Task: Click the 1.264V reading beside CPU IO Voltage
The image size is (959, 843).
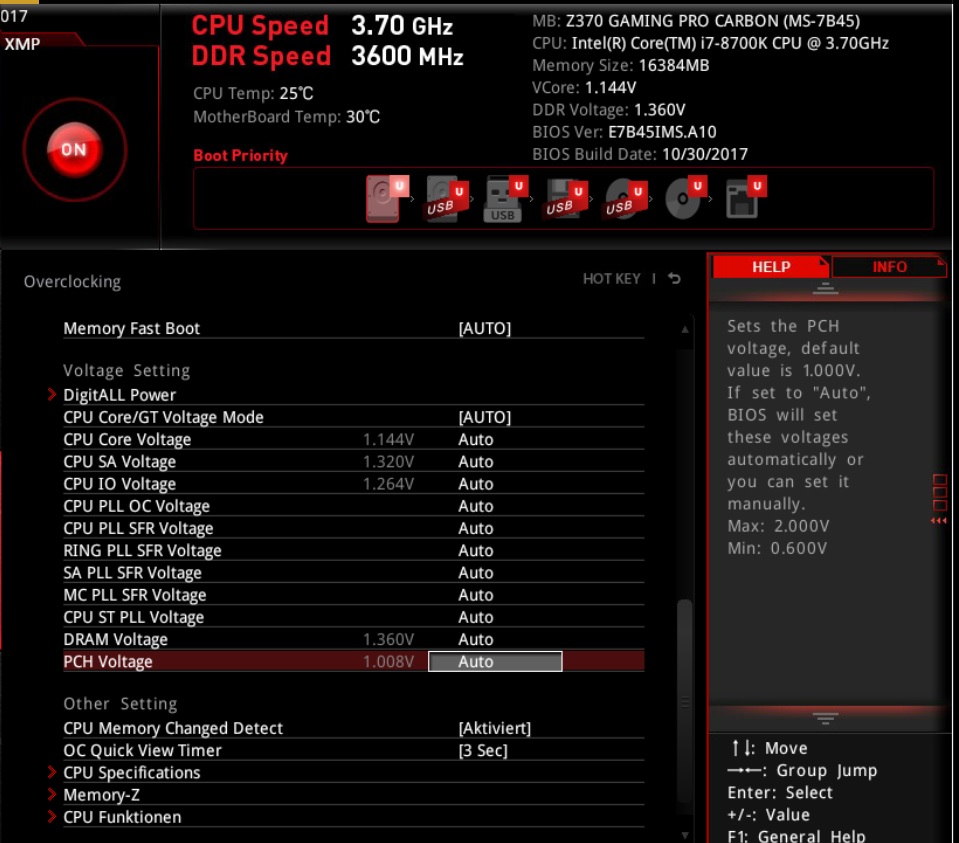Action: (388, 484)
